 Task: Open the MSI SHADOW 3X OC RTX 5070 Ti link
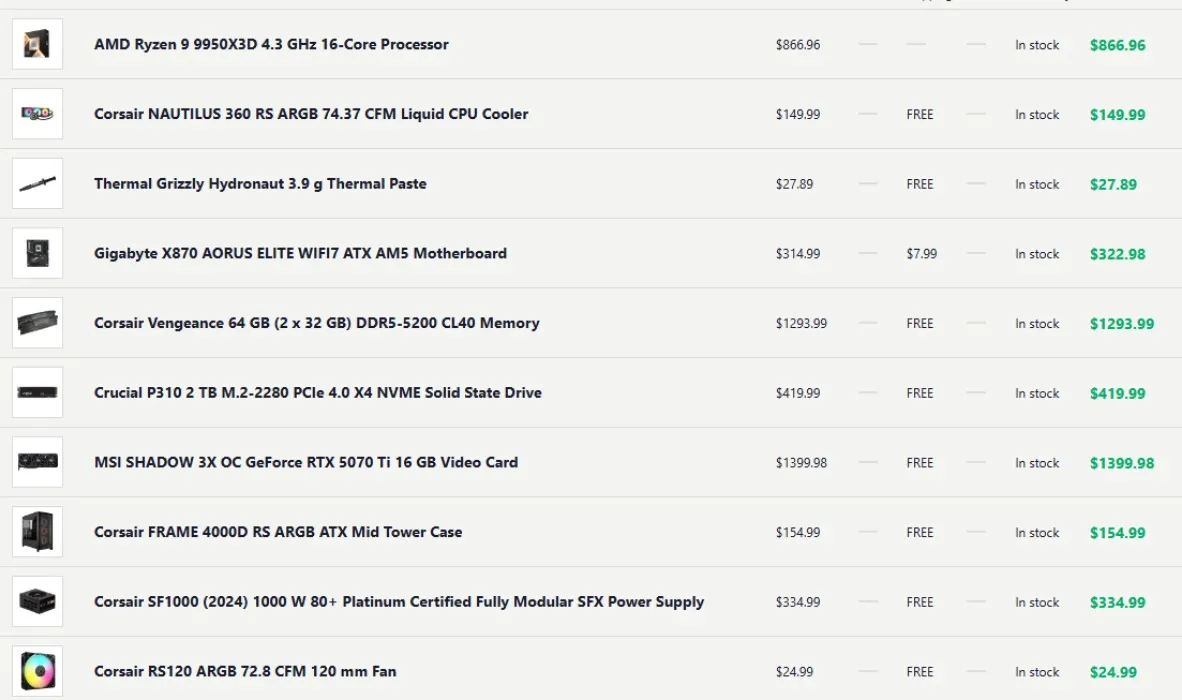(306, 463)
